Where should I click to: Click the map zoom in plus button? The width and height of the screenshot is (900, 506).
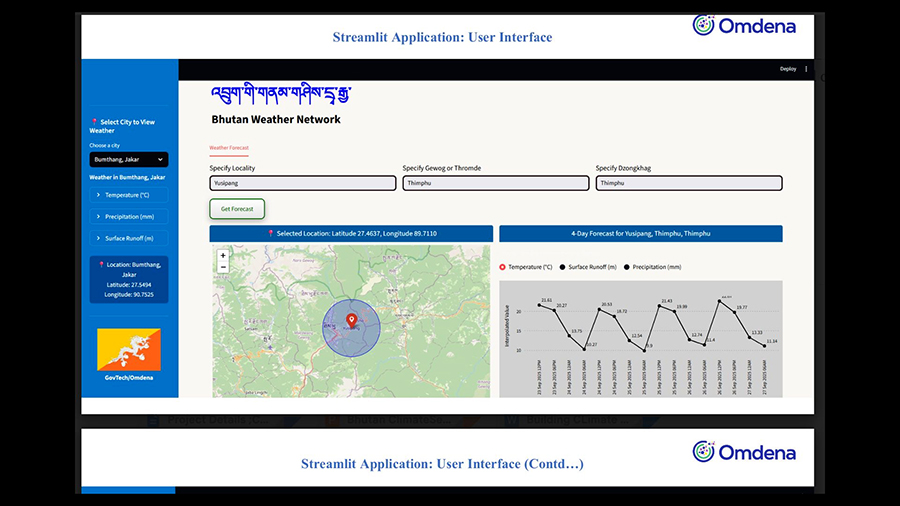click(223, 256)
